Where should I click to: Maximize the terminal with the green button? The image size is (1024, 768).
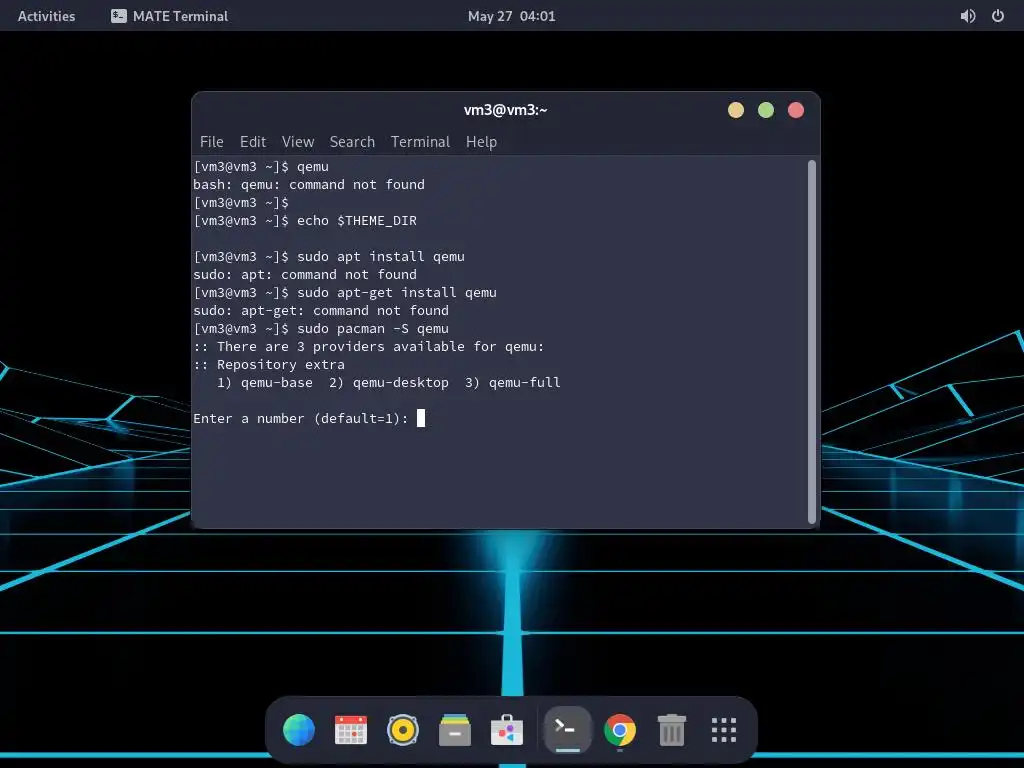point(766,110)
